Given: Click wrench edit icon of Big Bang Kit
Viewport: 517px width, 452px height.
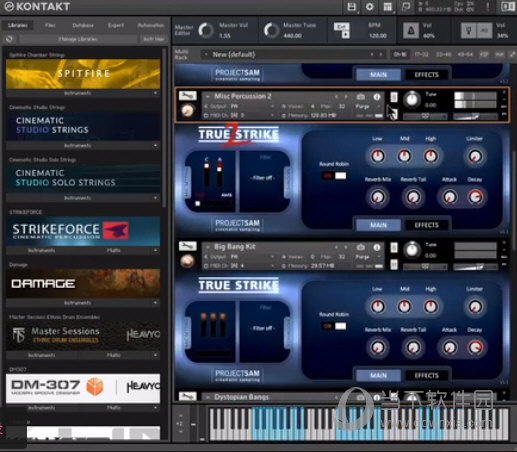Looking at the screenshot, I should coord(187,247).
